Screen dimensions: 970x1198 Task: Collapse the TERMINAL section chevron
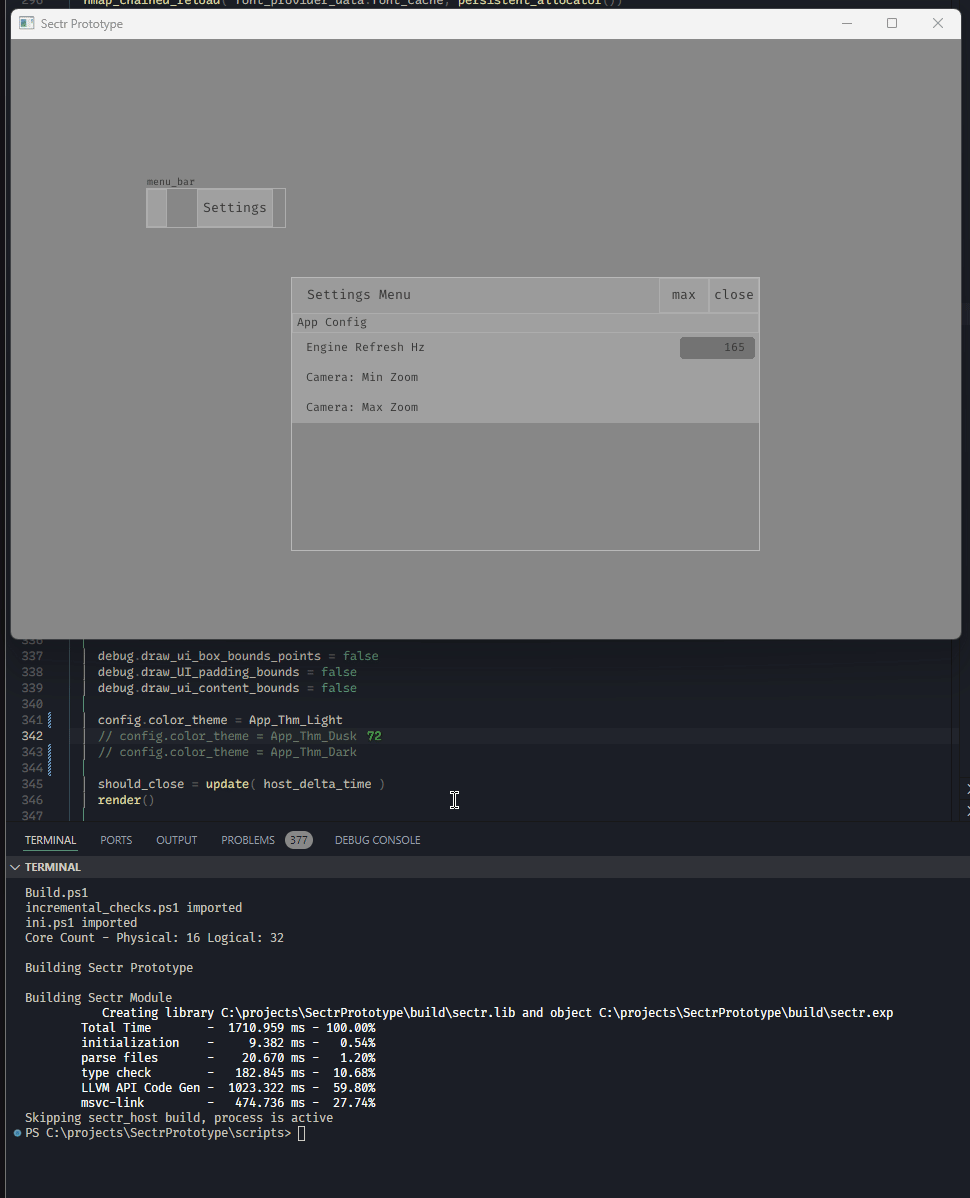14,867
